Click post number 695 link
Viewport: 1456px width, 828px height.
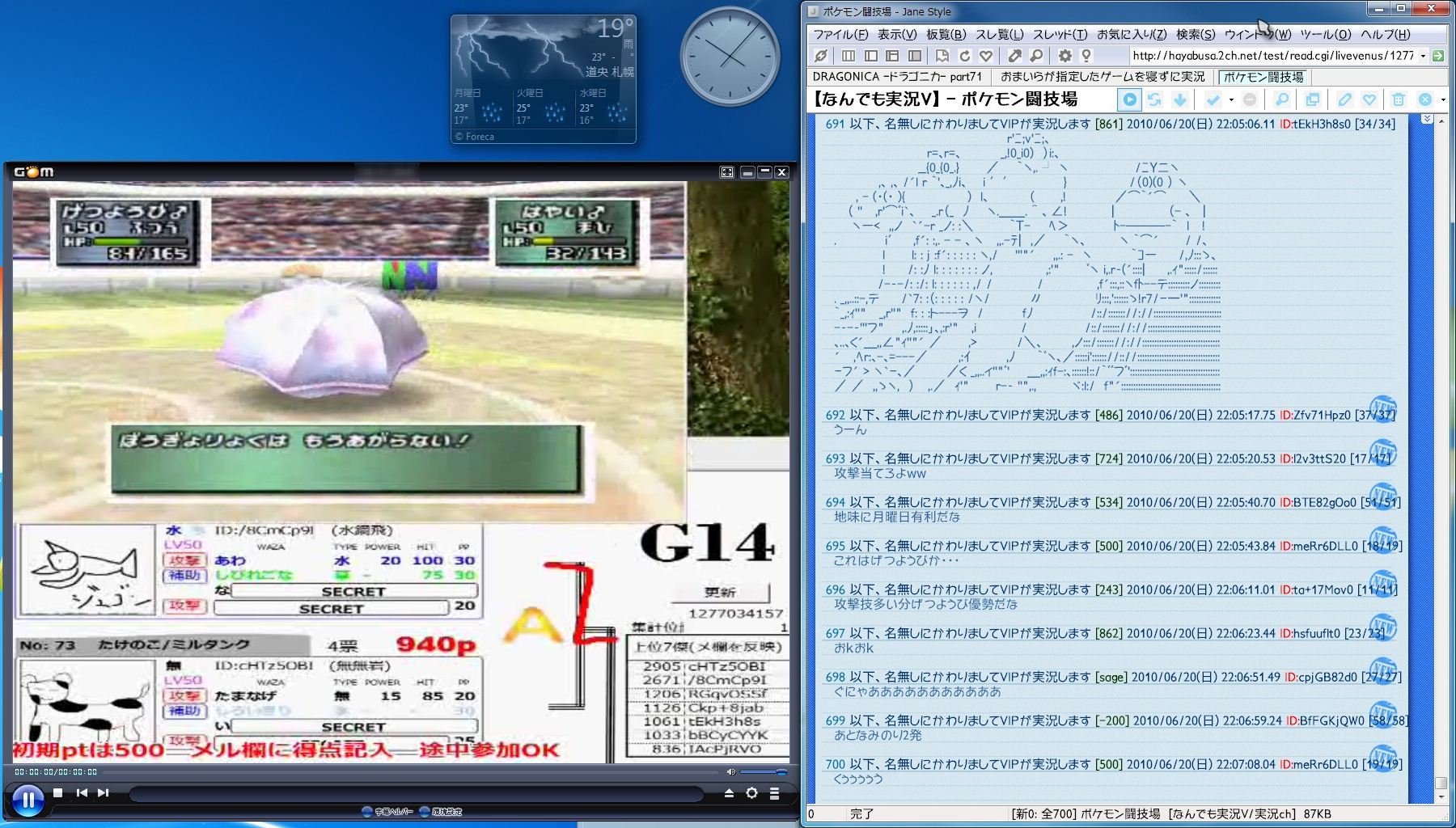coord(835,546)
